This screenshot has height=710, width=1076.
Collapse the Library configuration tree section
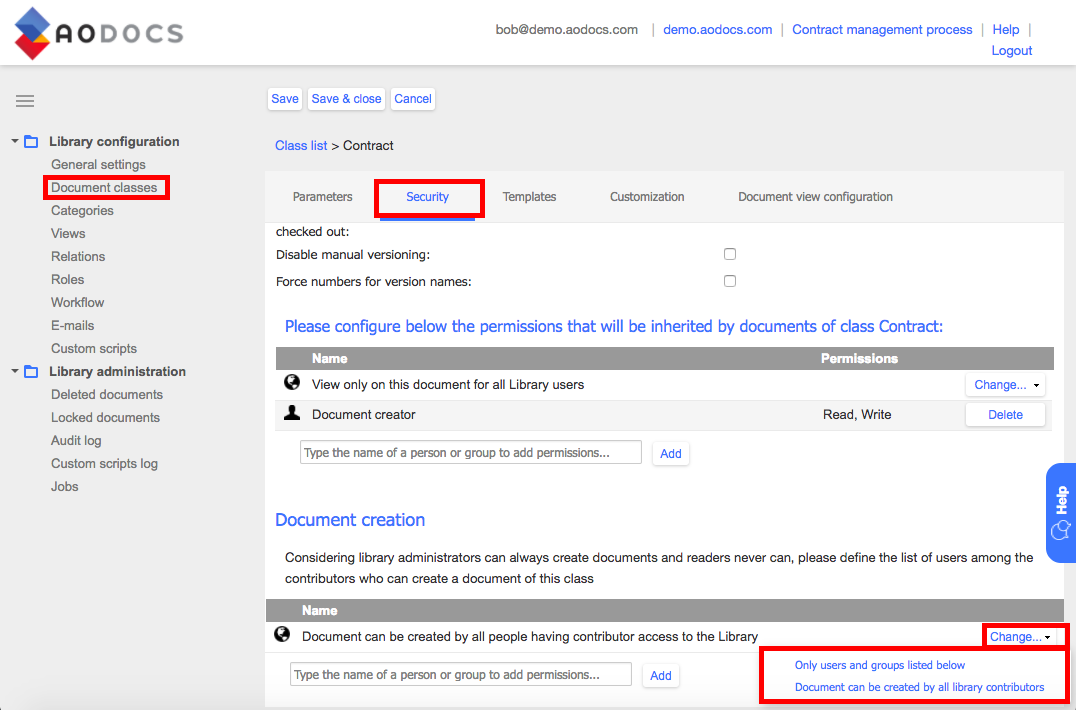[x=14, y=141]
